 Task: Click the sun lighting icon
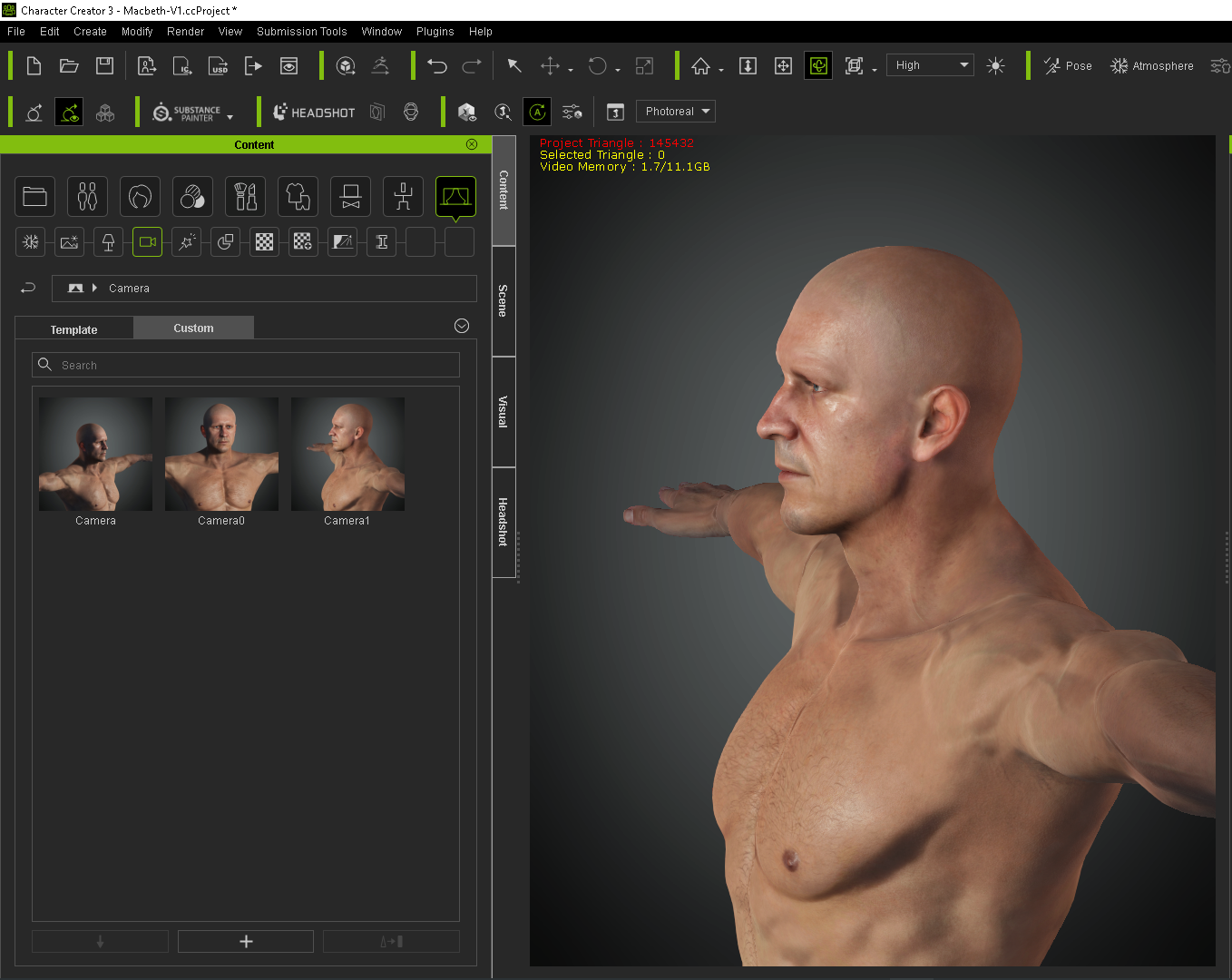pyautogui.click(x=995, y=65)
